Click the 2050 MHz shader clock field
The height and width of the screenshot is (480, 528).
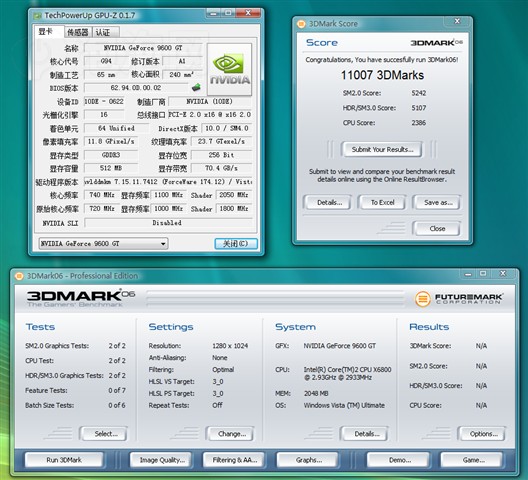pyautogui.click(x=233, y=195)
